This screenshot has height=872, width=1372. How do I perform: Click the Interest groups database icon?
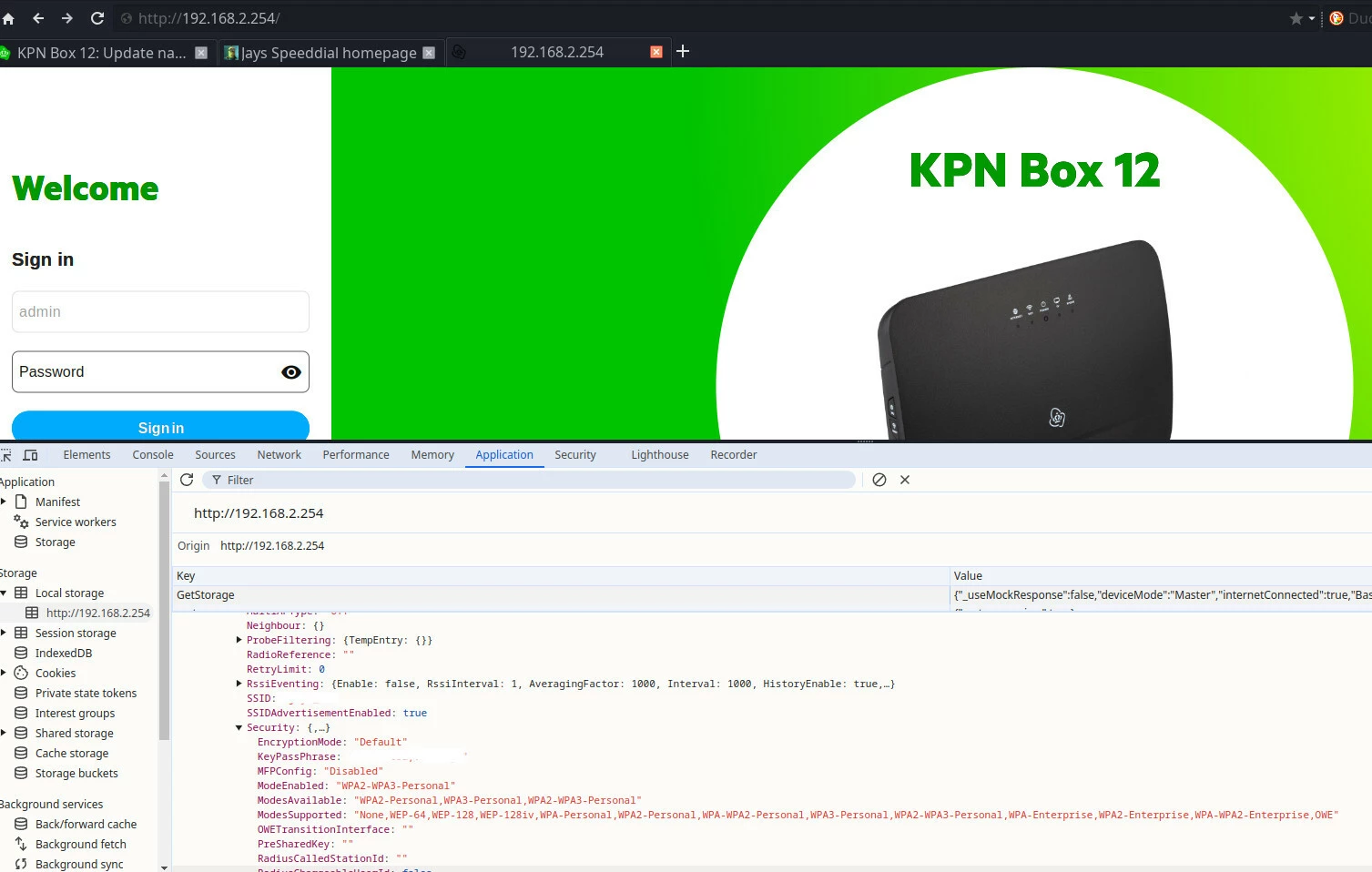(21, 713)
